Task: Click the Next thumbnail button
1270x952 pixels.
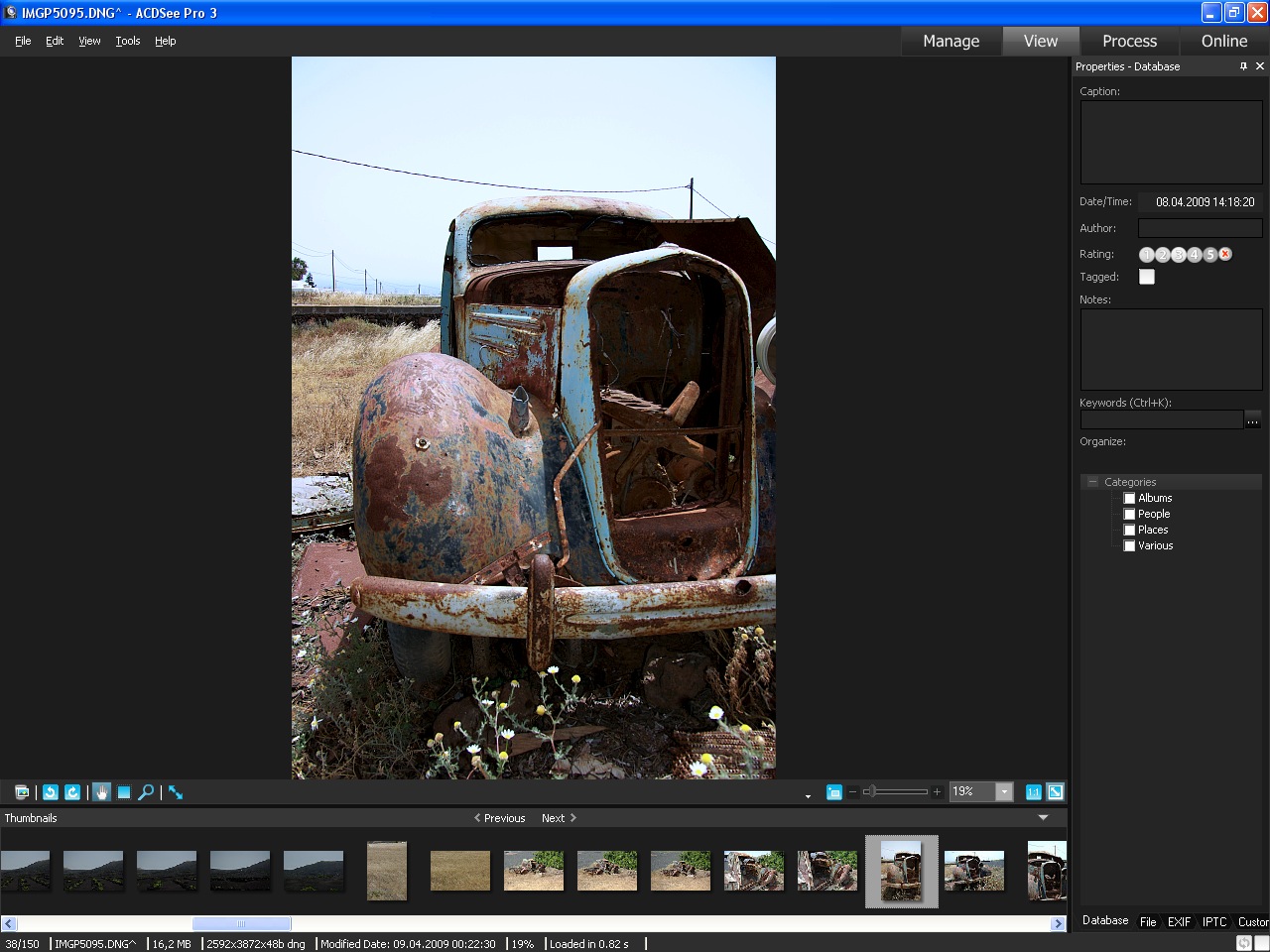Action: 554,817
